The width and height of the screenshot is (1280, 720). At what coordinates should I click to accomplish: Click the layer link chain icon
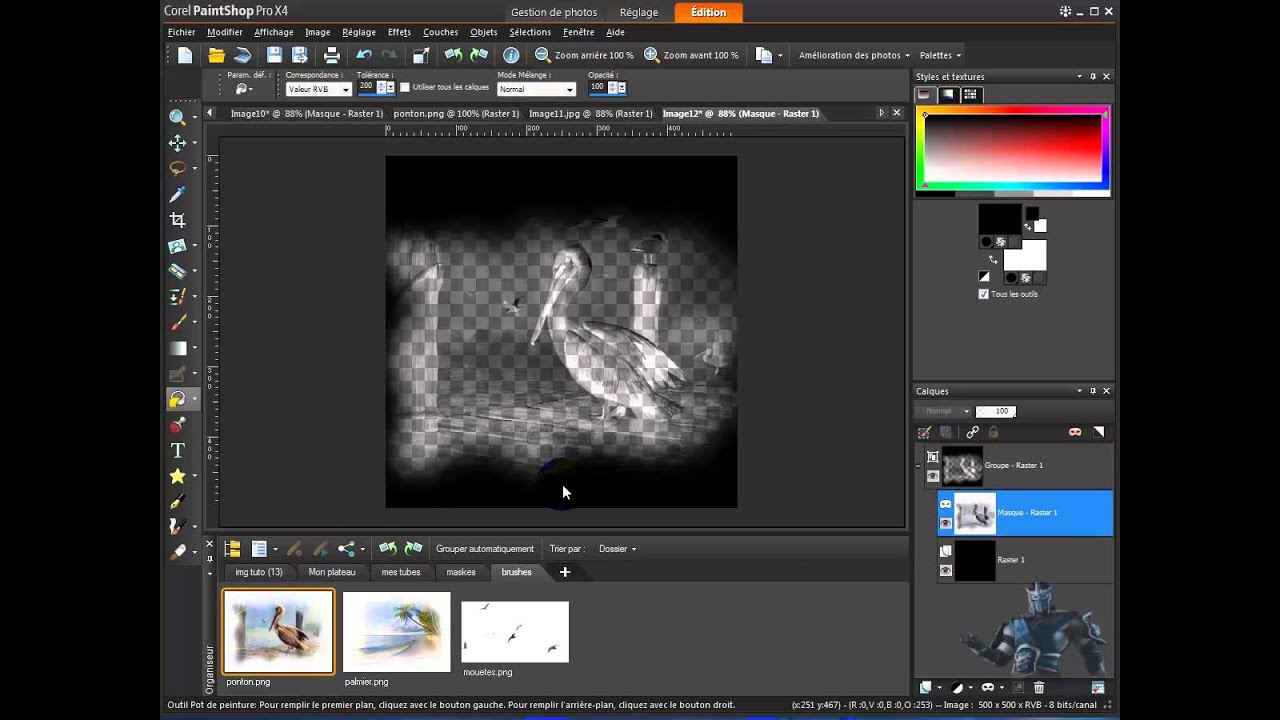[972, 432]
